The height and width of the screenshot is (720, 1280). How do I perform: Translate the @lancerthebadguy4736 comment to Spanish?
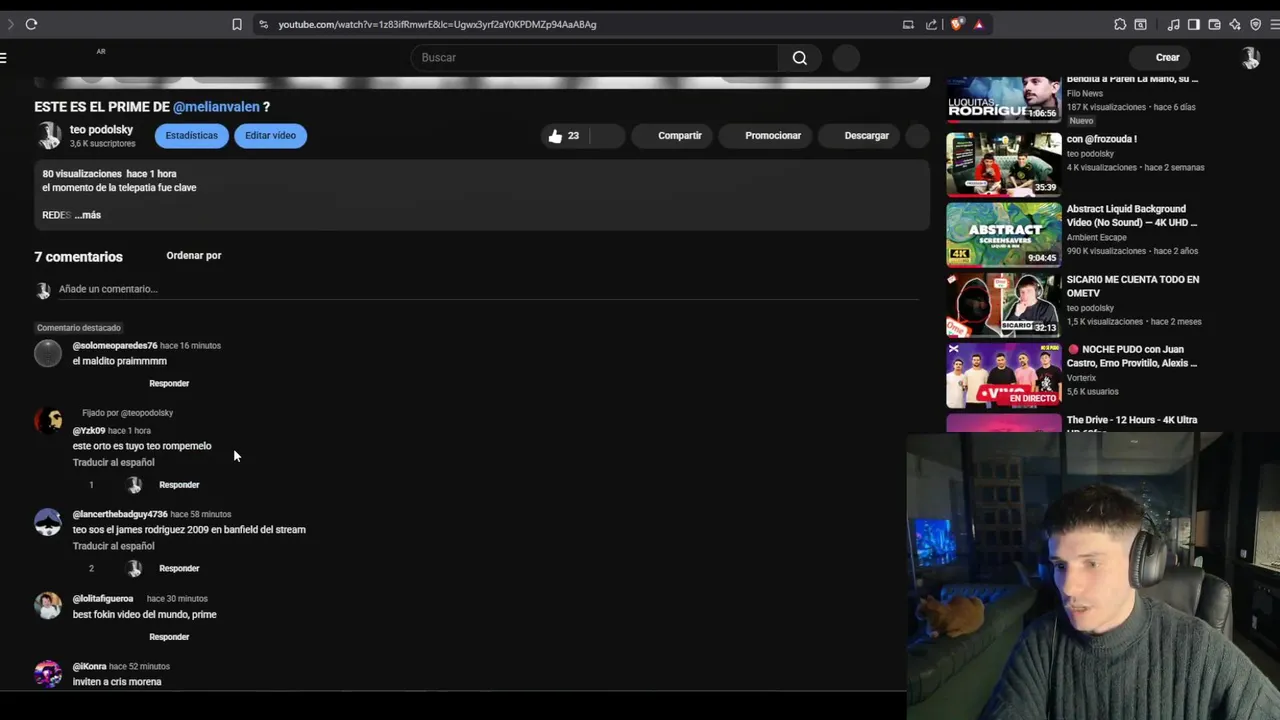coord(113,546)
